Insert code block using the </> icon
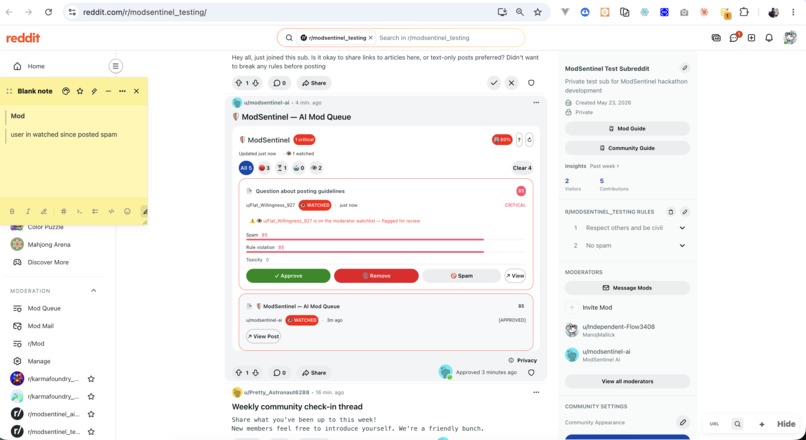This screenshot has height=440, width=806. pos(111,211)
